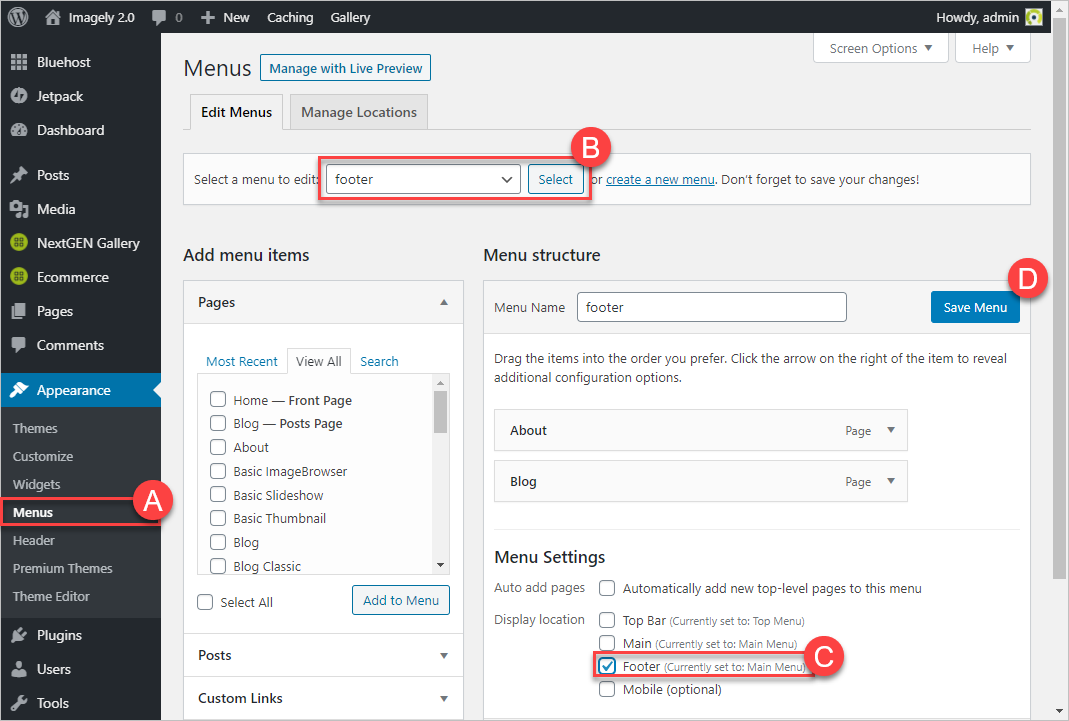Click the Menu Name input field
This screenshot has width=1069, height=721.
pyautogui.click(x=712, y=307)
